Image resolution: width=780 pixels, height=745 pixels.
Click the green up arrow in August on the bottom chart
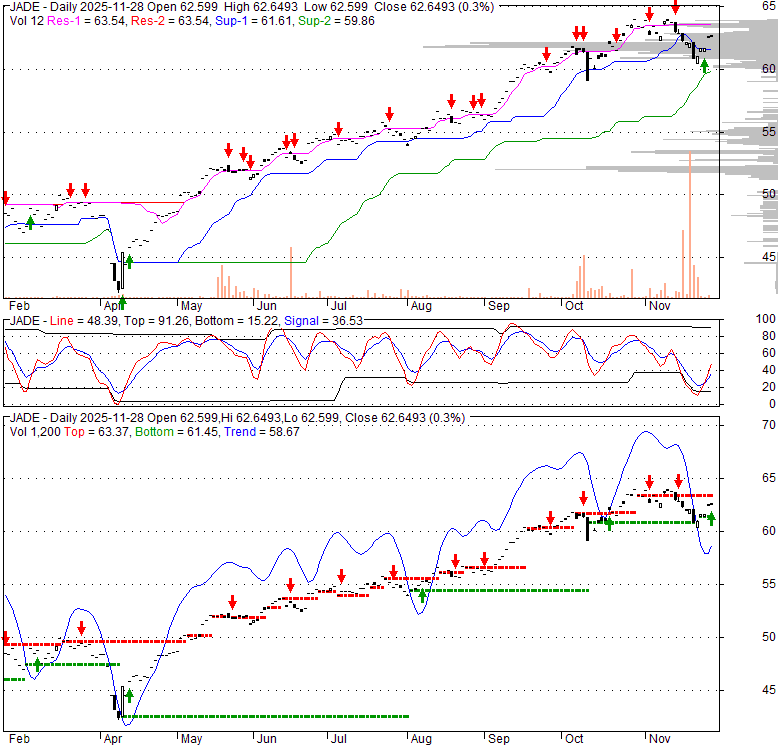point(423,595)
